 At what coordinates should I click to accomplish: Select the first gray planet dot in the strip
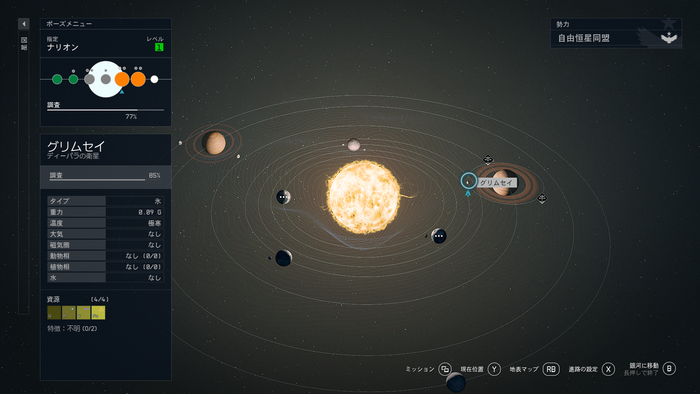[x=89, y=79]
